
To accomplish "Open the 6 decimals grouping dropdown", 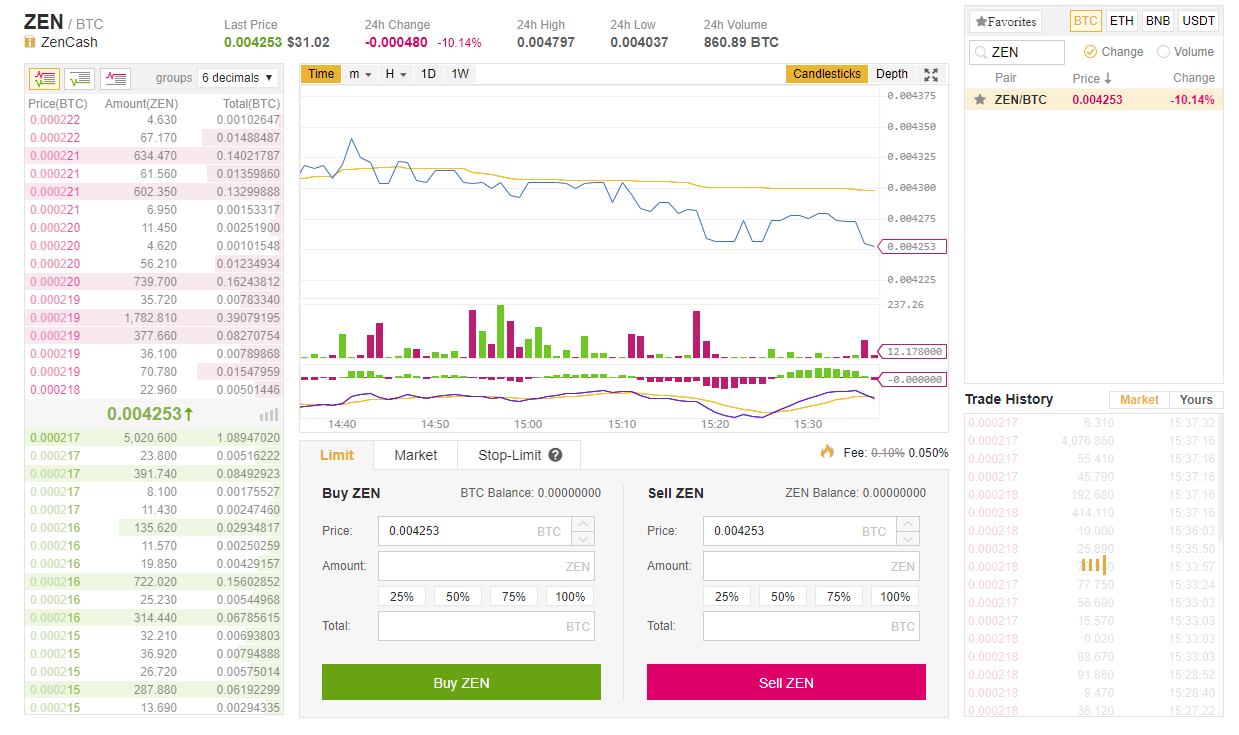I will (x=238, y=77).
